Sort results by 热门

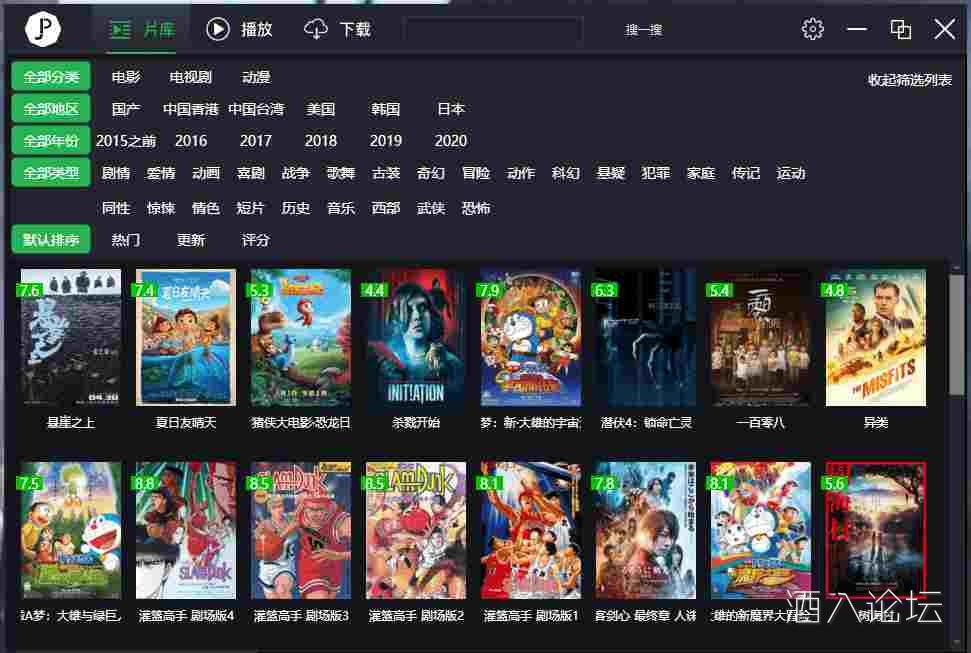coord(126,240)
